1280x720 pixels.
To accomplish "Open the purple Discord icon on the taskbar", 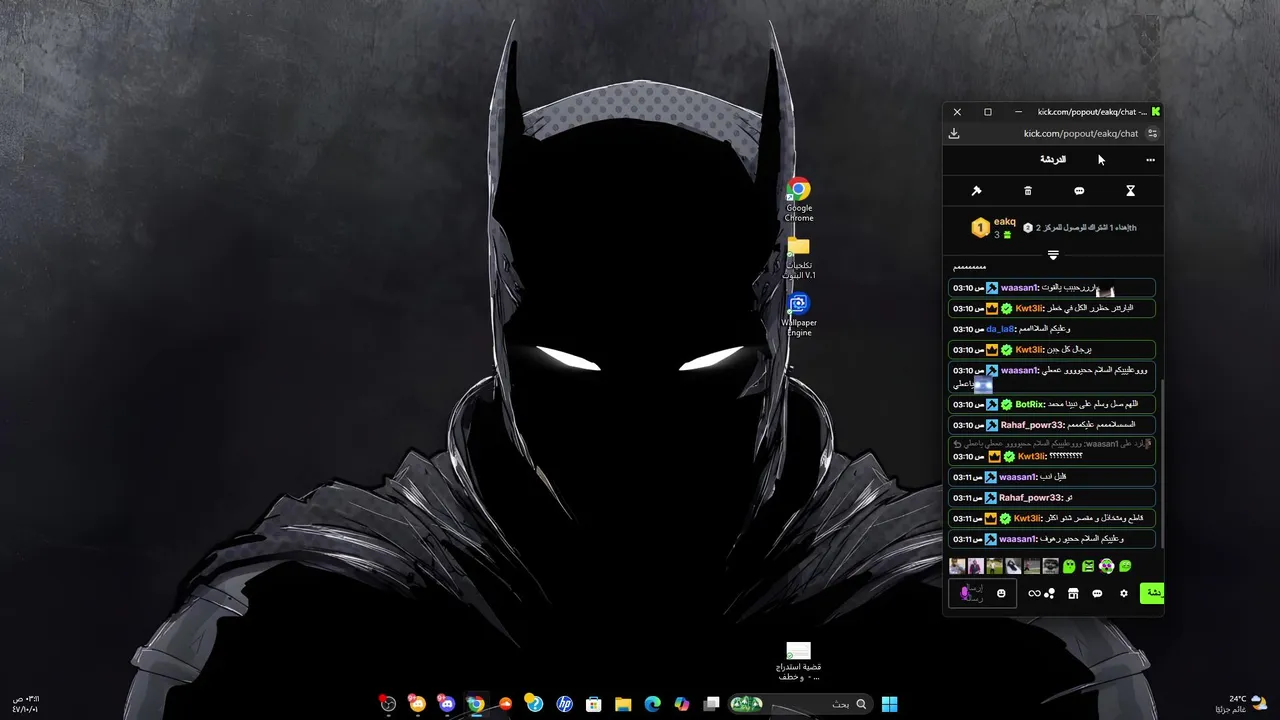I will click(447, 704).
